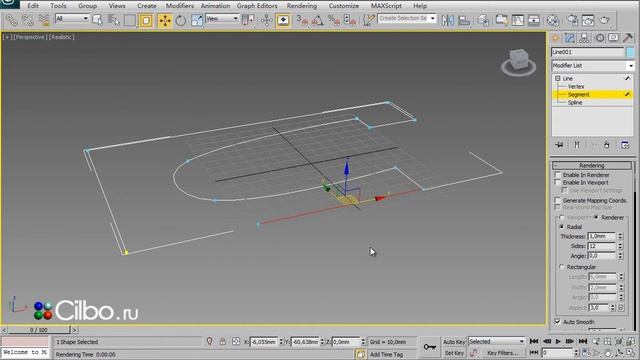Select Spline sub-object level
This screenshot has height=360, width=640.
click(575, 102)
